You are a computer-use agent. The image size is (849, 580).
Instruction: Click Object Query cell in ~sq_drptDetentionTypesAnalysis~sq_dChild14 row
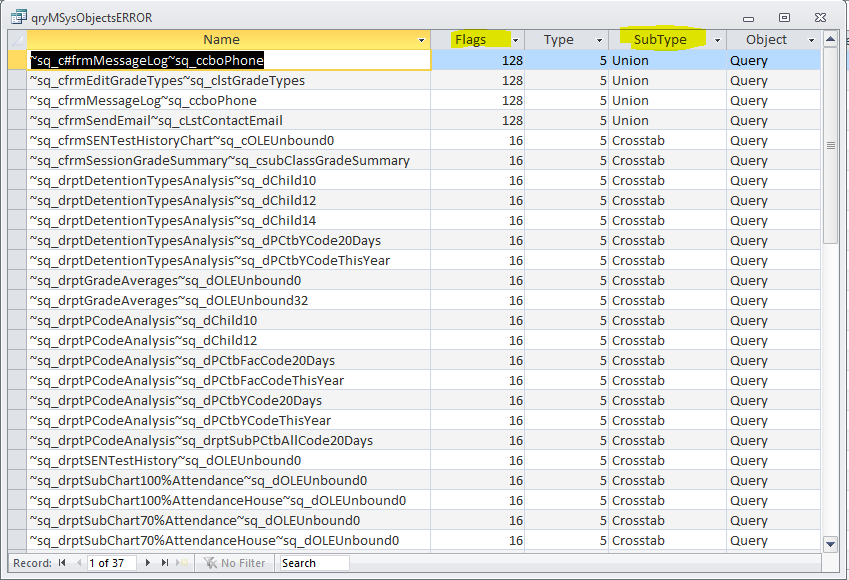773,221
